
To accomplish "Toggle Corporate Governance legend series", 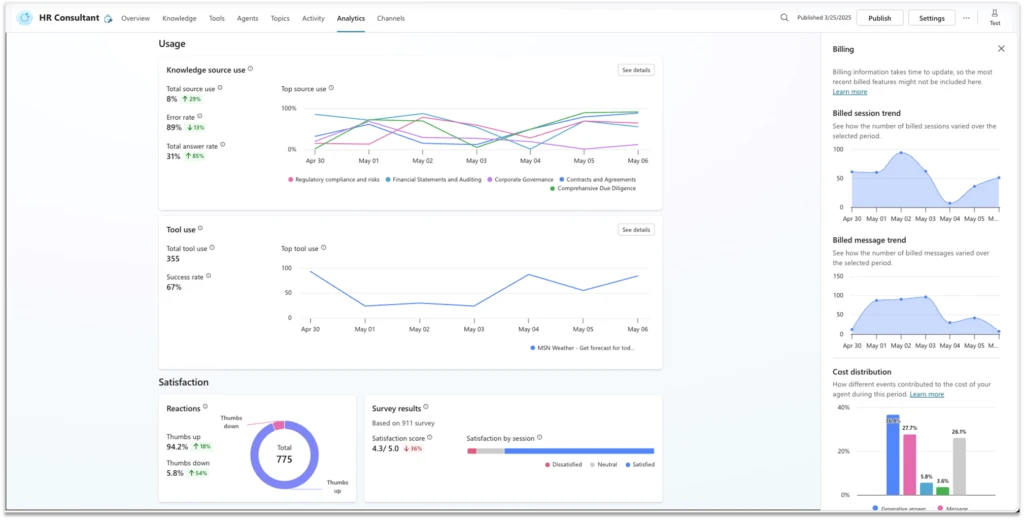I will [522, 179].
